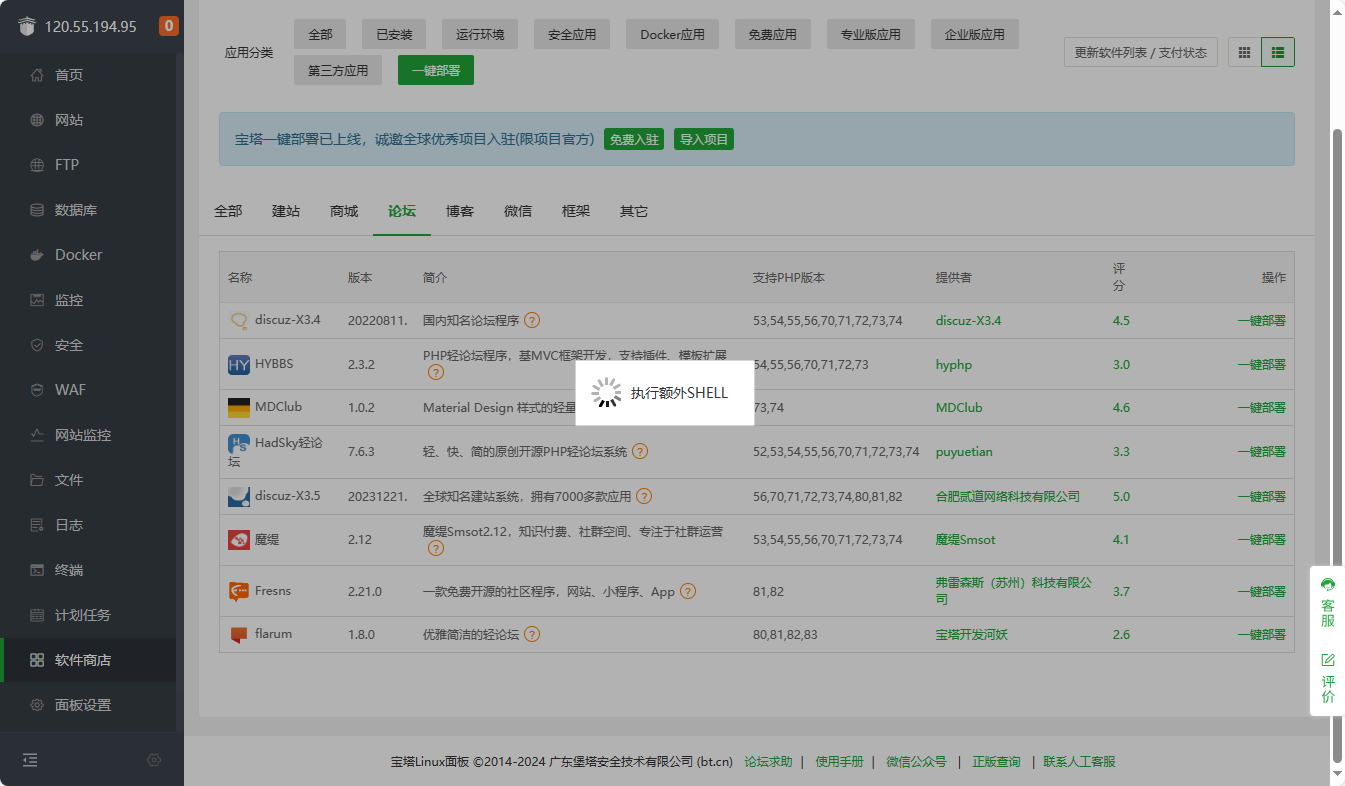Click the orange notification badge showing 0
Image resolution: width=1345 pixels, height=786 pixels.
(x=169, y=26)
